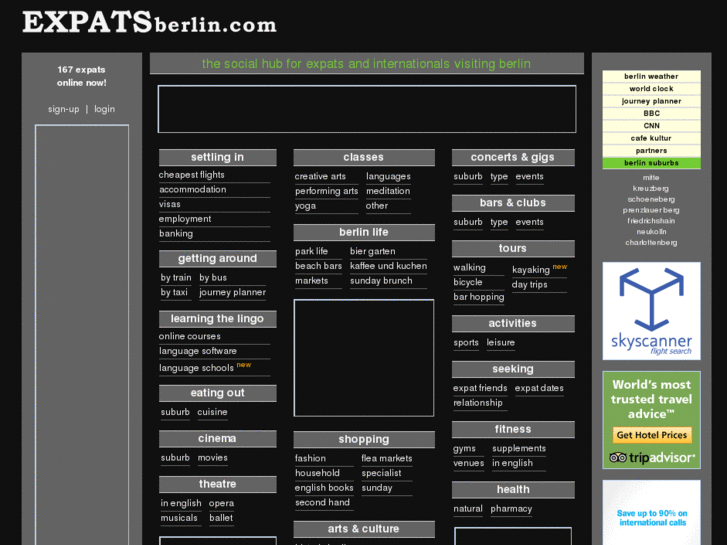Open the english books link
Image resolution: width=727 pixels, height=545 pixels.
(x=324, y=488)
